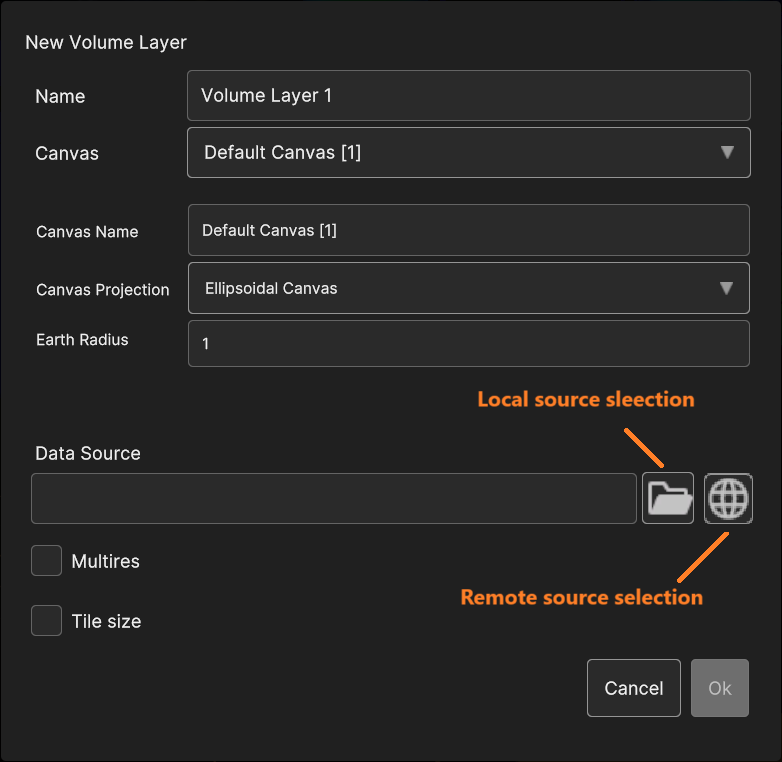Image resolution: width=782 pixels, height=762 pixels.
Task: Enable the Multires checkbox
Action: coord(46,561)
